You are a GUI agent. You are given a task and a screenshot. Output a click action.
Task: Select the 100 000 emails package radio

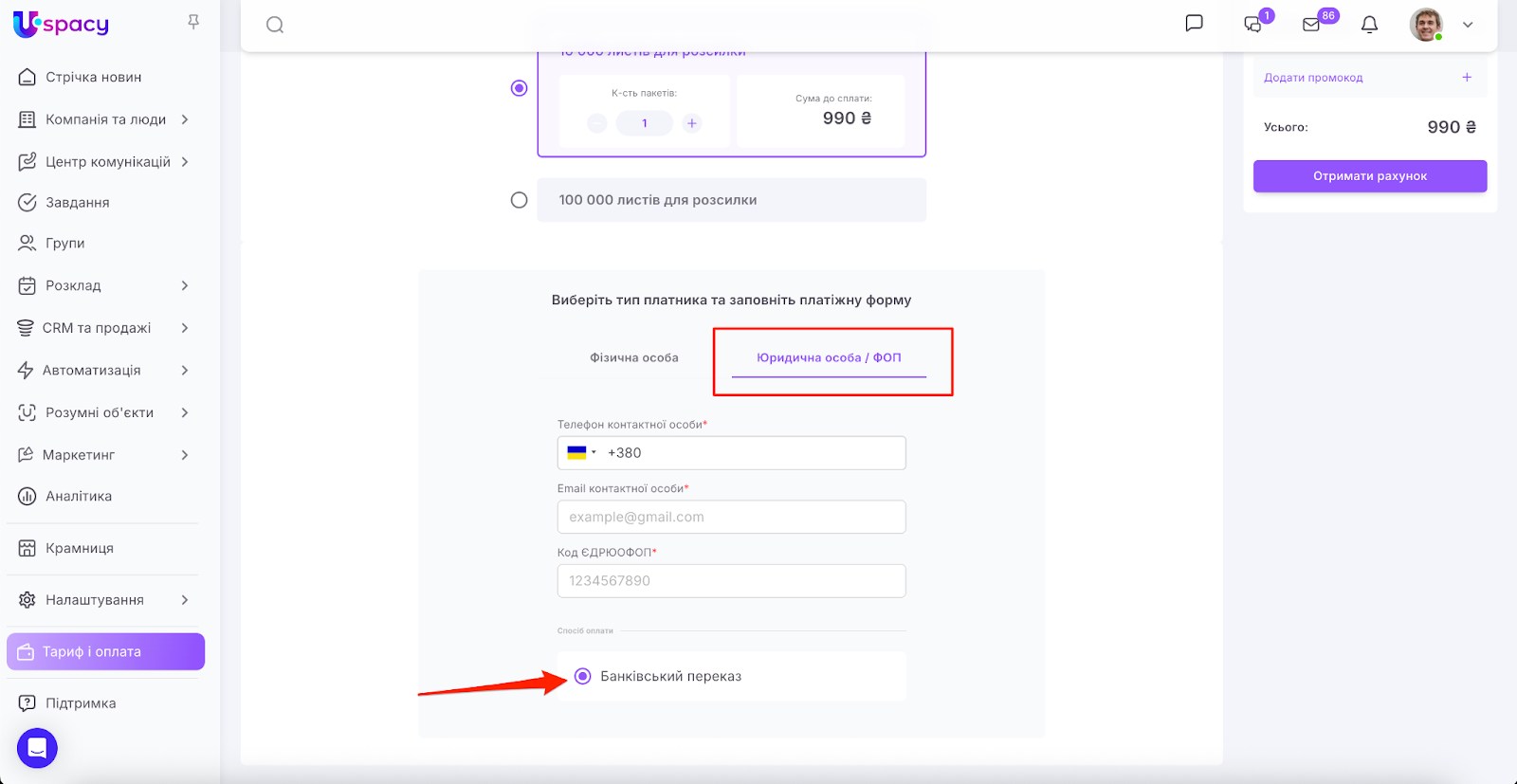coord(519,200)
